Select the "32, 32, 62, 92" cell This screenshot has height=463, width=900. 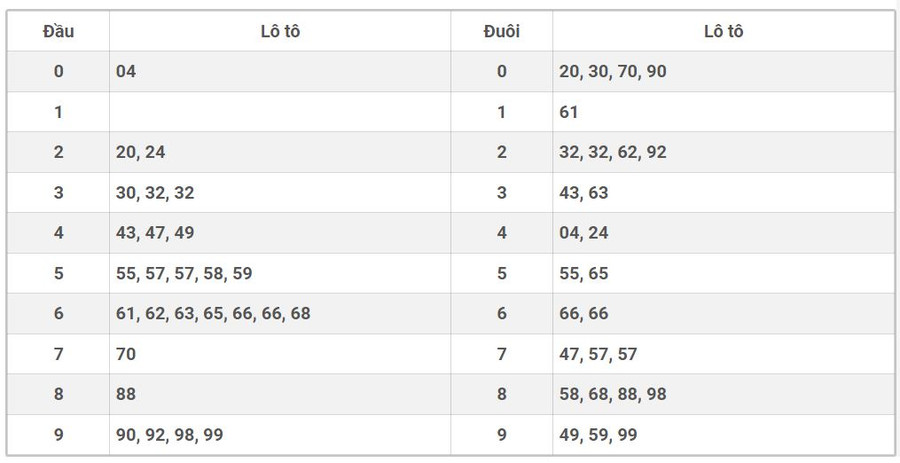(x=613, y=152)
